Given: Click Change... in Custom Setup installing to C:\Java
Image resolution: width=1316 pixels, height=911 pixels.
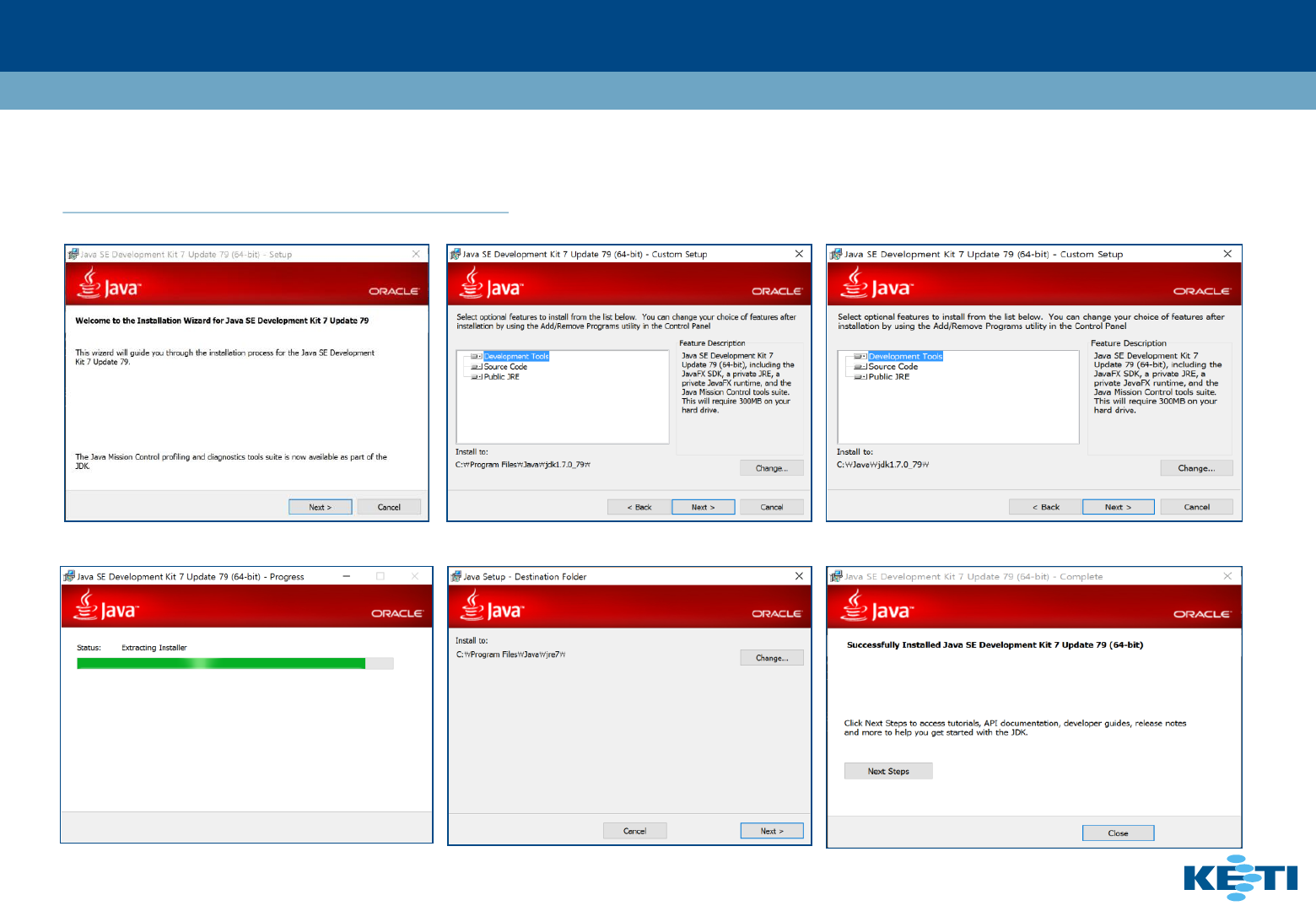Looking at the screenshot, I should [x=1196, y=468].
